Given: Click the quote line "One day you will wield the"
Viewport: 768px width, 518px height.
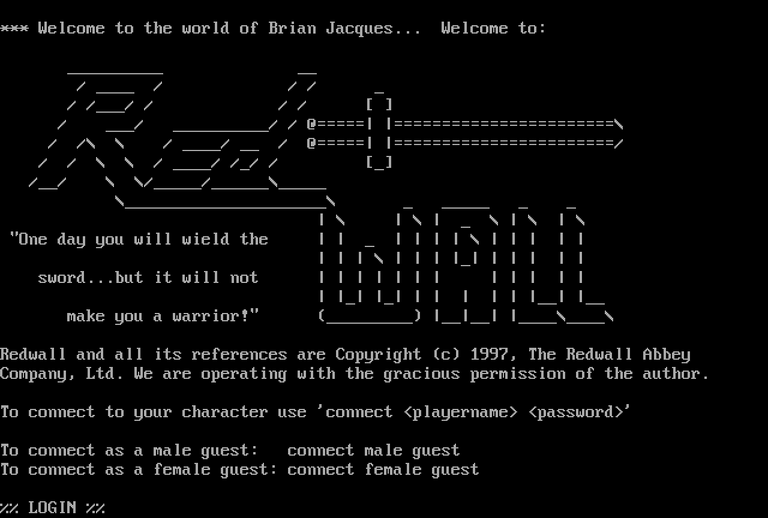Looking at the screenshot, I should point(139,239).
